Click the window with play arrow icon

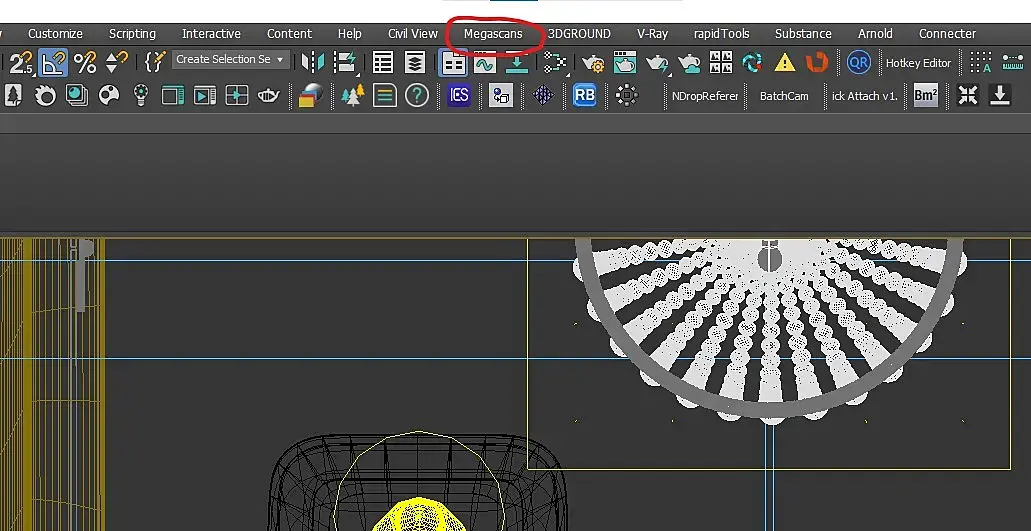point(204,96)
